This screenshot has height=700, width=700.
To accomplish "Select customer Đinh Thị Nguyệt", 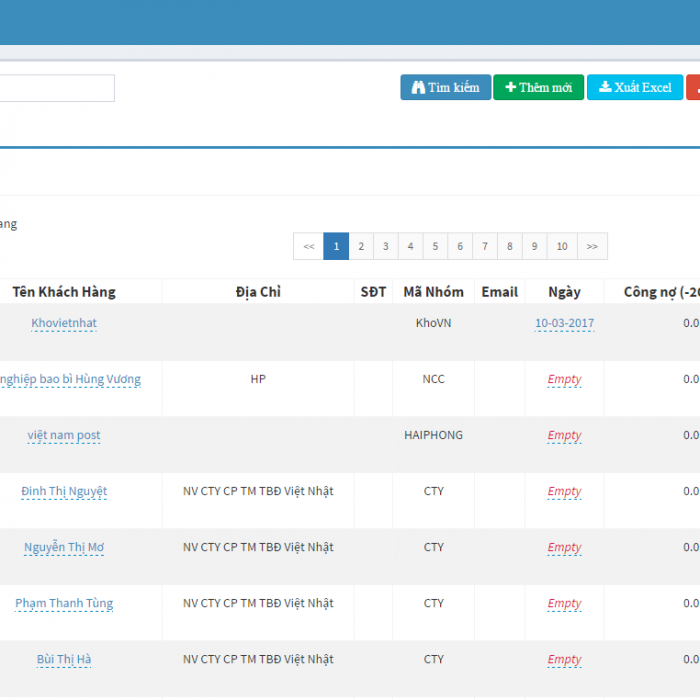I will point(64,491).
